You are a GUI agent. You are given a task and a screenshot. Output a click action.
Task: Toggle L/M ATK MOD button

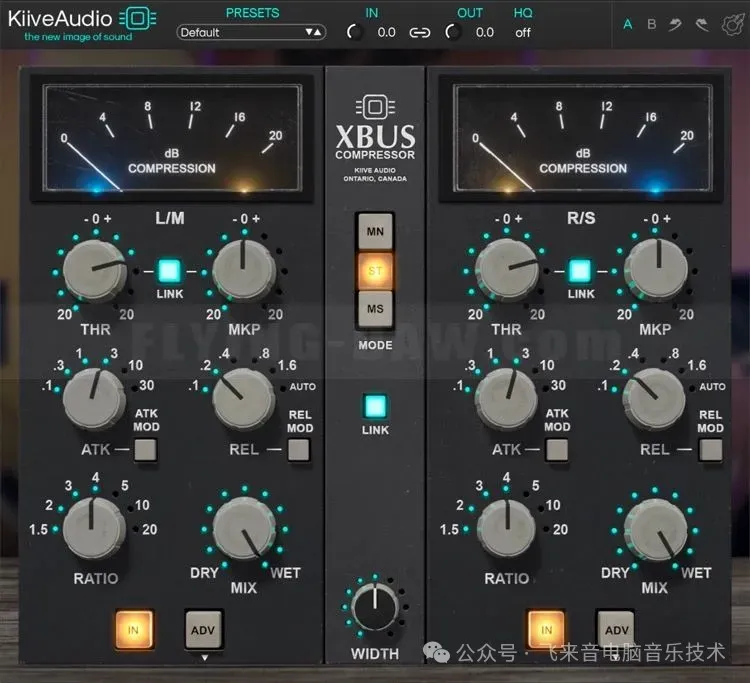pyautogui.click(x=145, y=450)
